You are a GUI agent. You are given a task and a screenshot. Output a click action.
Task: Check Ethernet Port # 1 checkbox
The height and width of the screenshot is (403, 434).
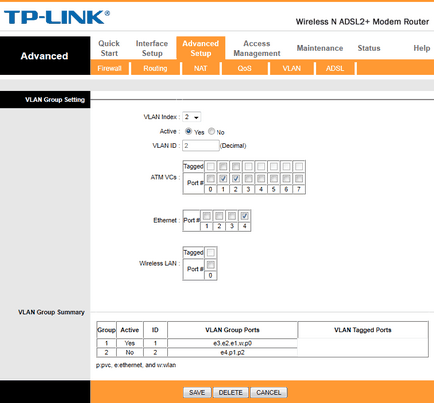[x=206, y=216]
